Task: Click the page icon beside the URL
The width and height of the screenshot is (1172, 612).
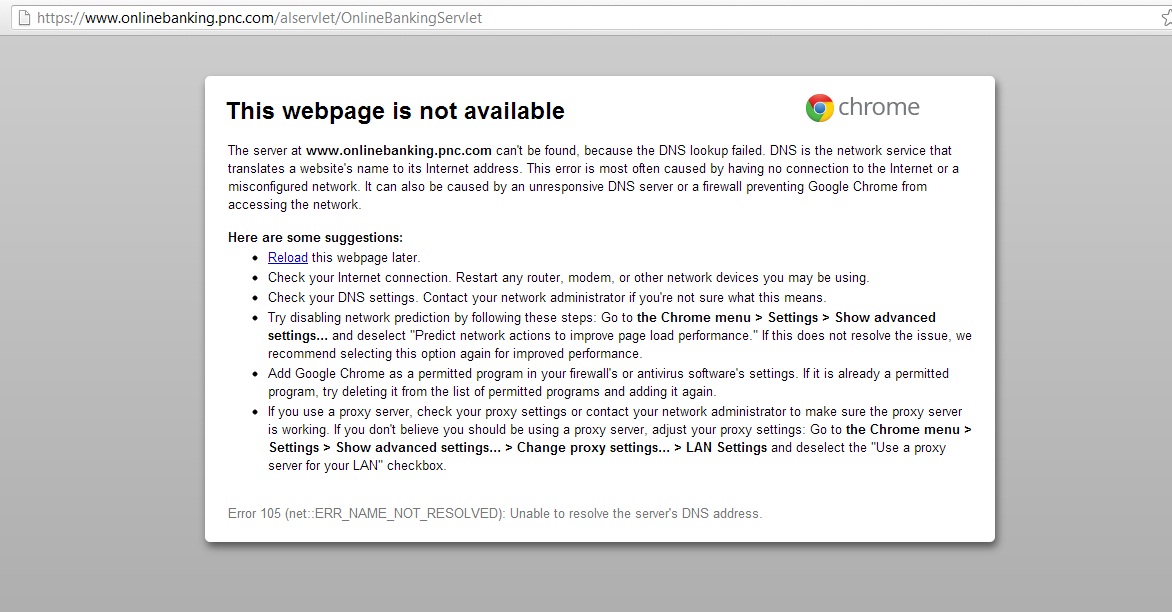Action: click(x=24, y=18)
